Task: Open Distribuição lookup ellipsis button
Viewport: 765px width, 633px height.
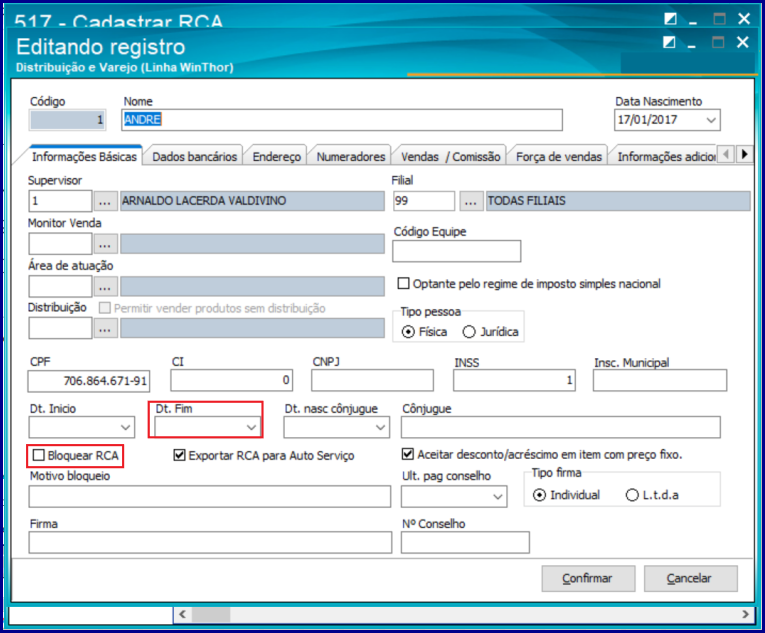Action: pos(105,328)
